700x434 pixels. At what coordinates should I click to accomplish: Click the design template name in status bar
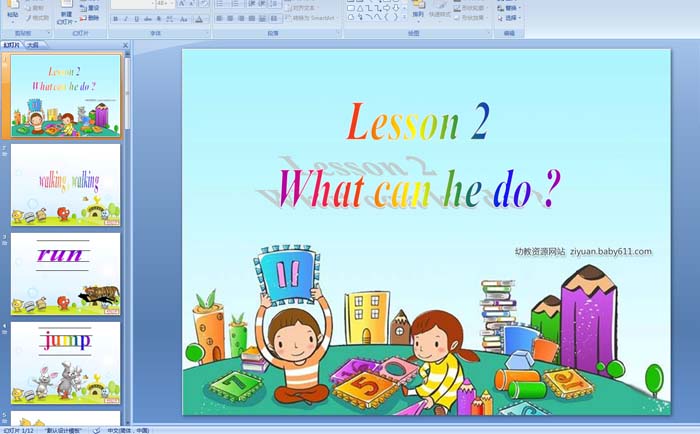click(x=64, y=430)
